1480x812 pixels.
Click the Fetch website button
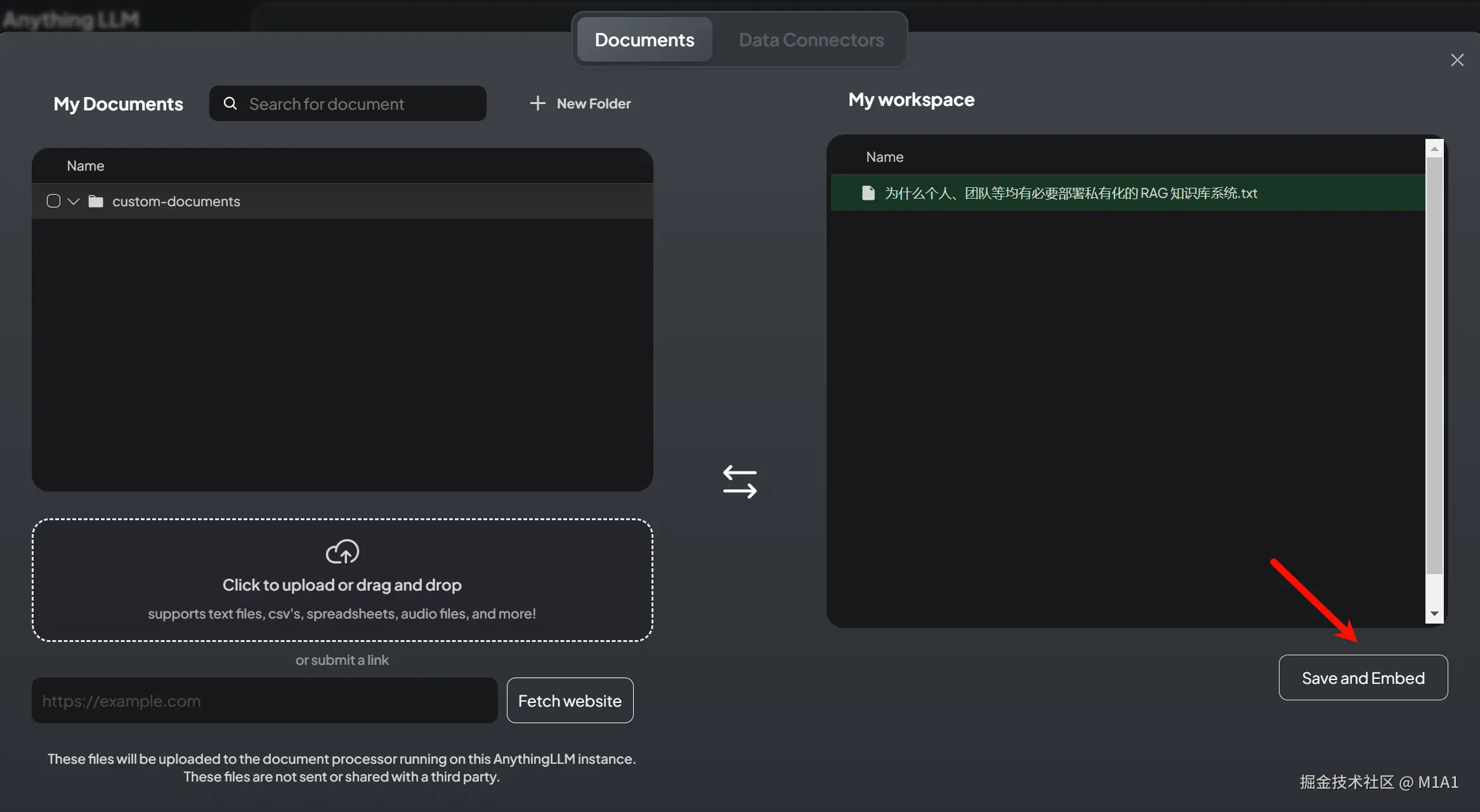point(570,700)
